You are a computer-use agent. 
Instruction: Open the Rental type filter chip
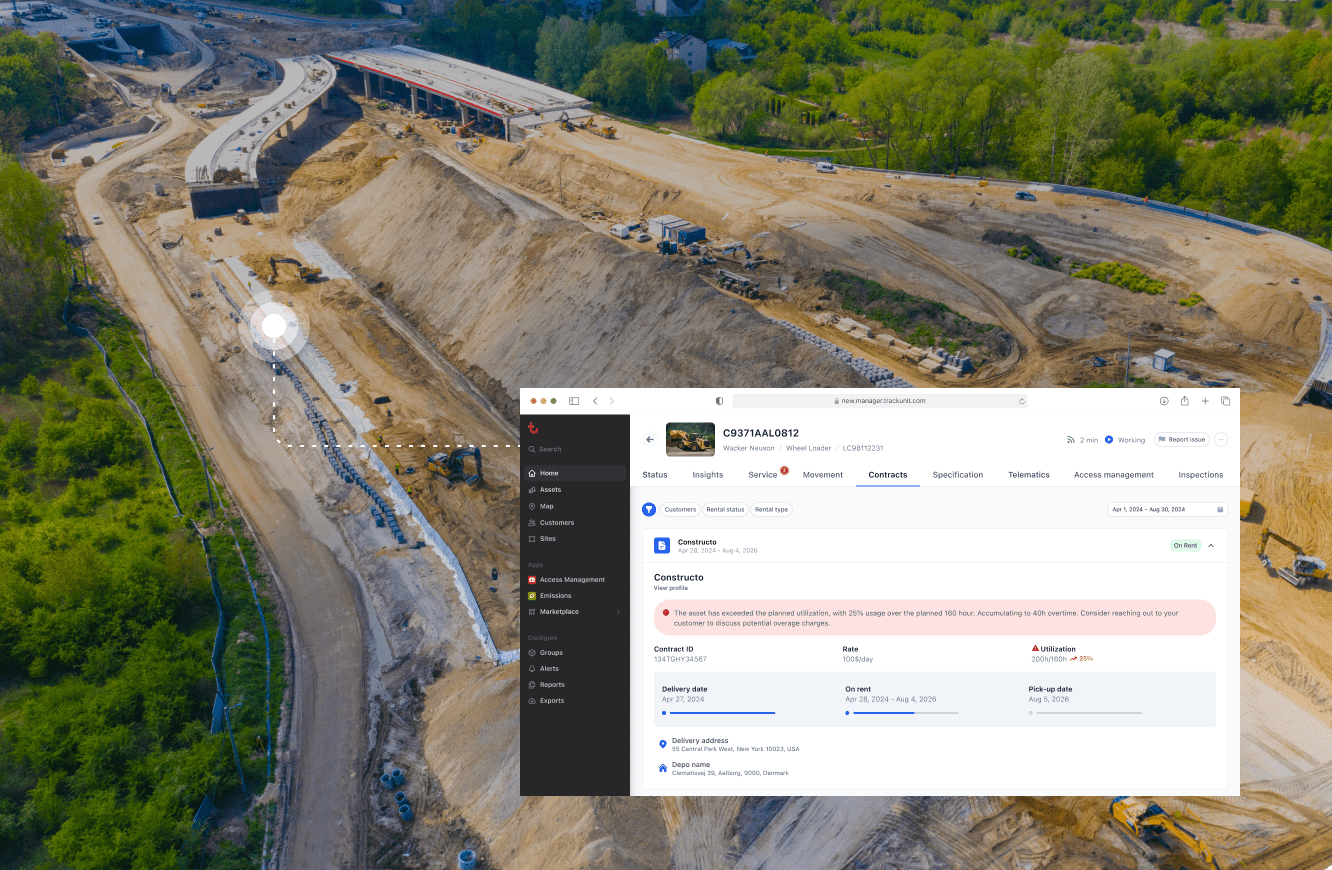[771, 509]
